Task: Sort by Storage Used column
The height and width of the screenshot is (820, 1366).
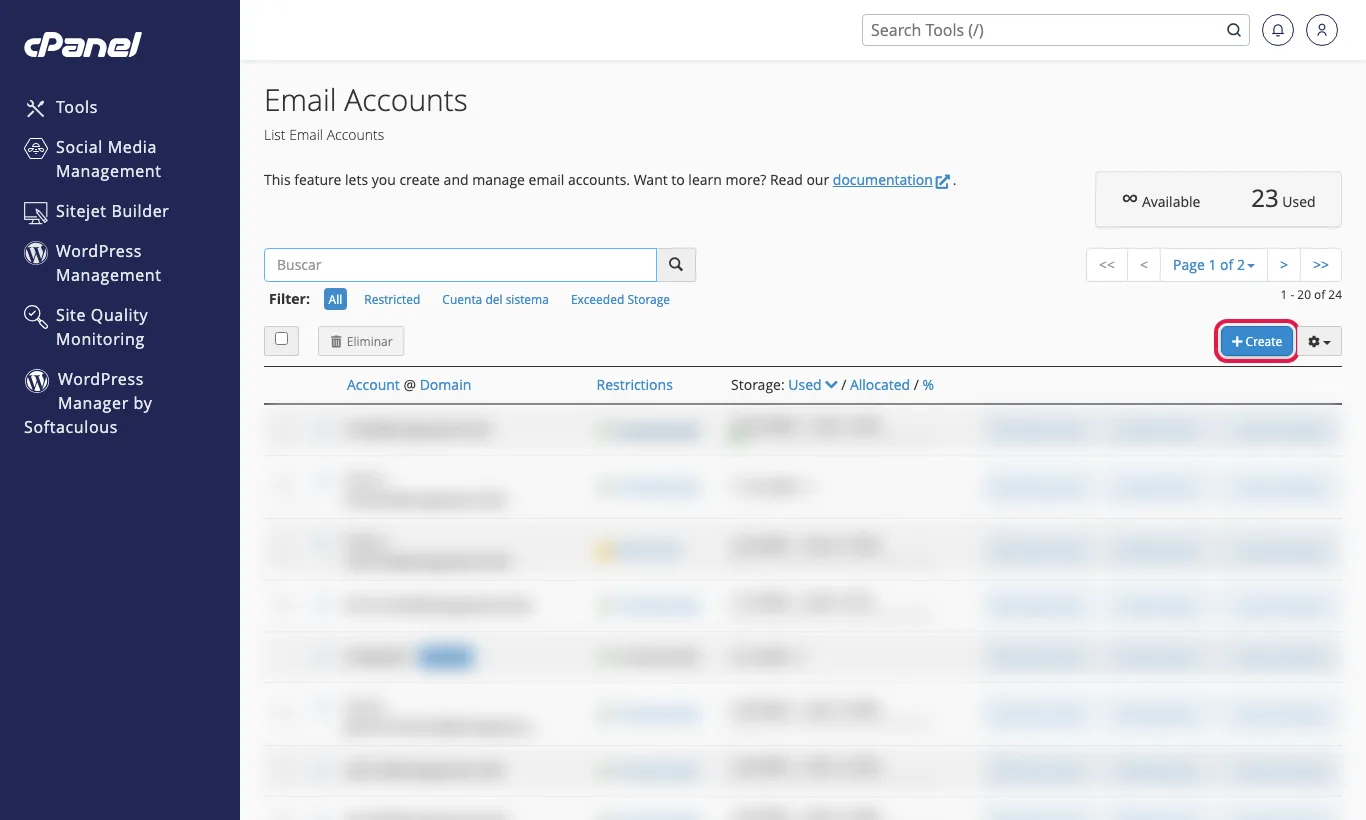Action: 813,385
